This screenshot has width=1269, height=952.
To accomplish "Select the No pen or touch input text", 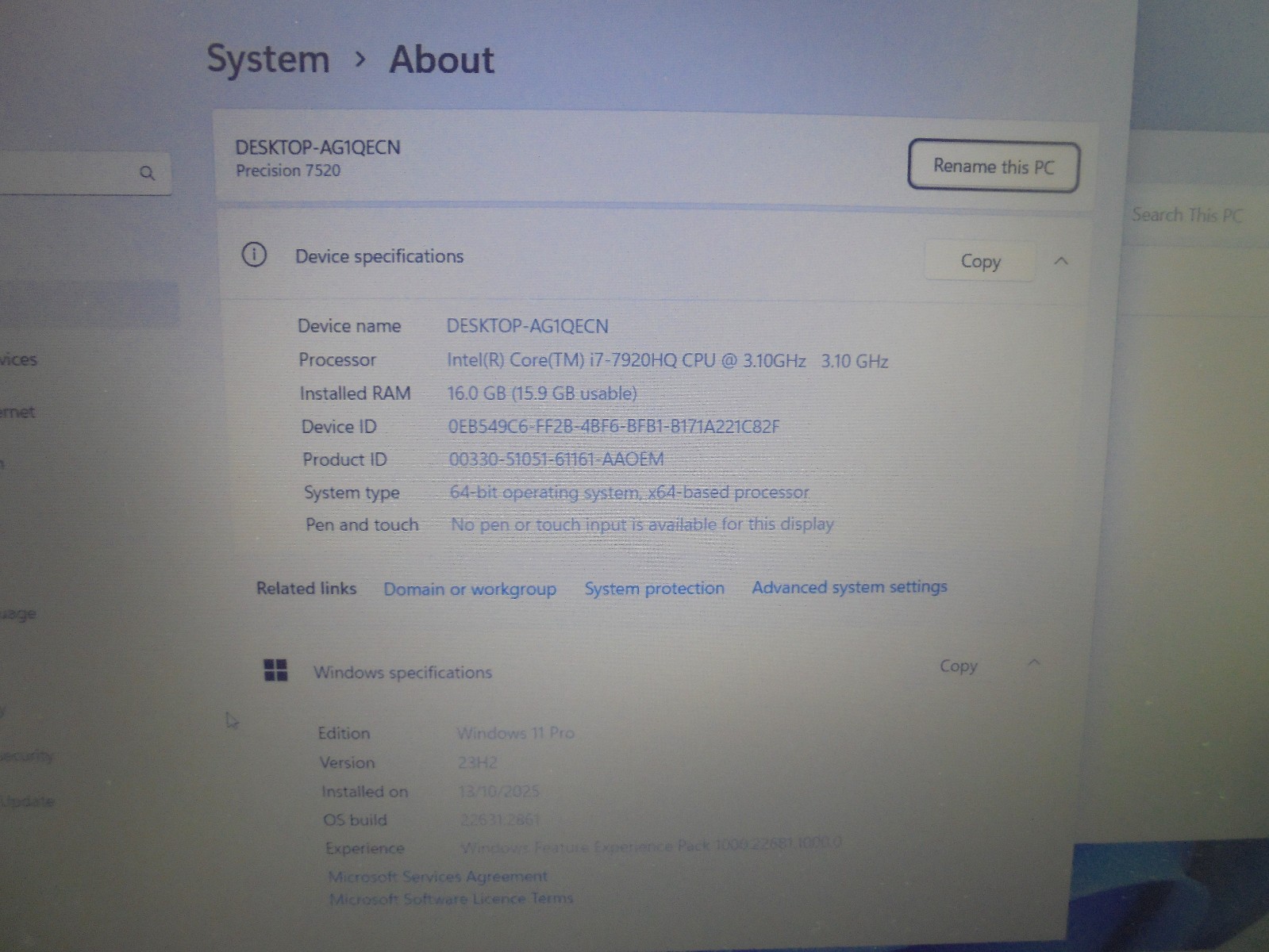I will pyautogui.click(x=643, y=524).
